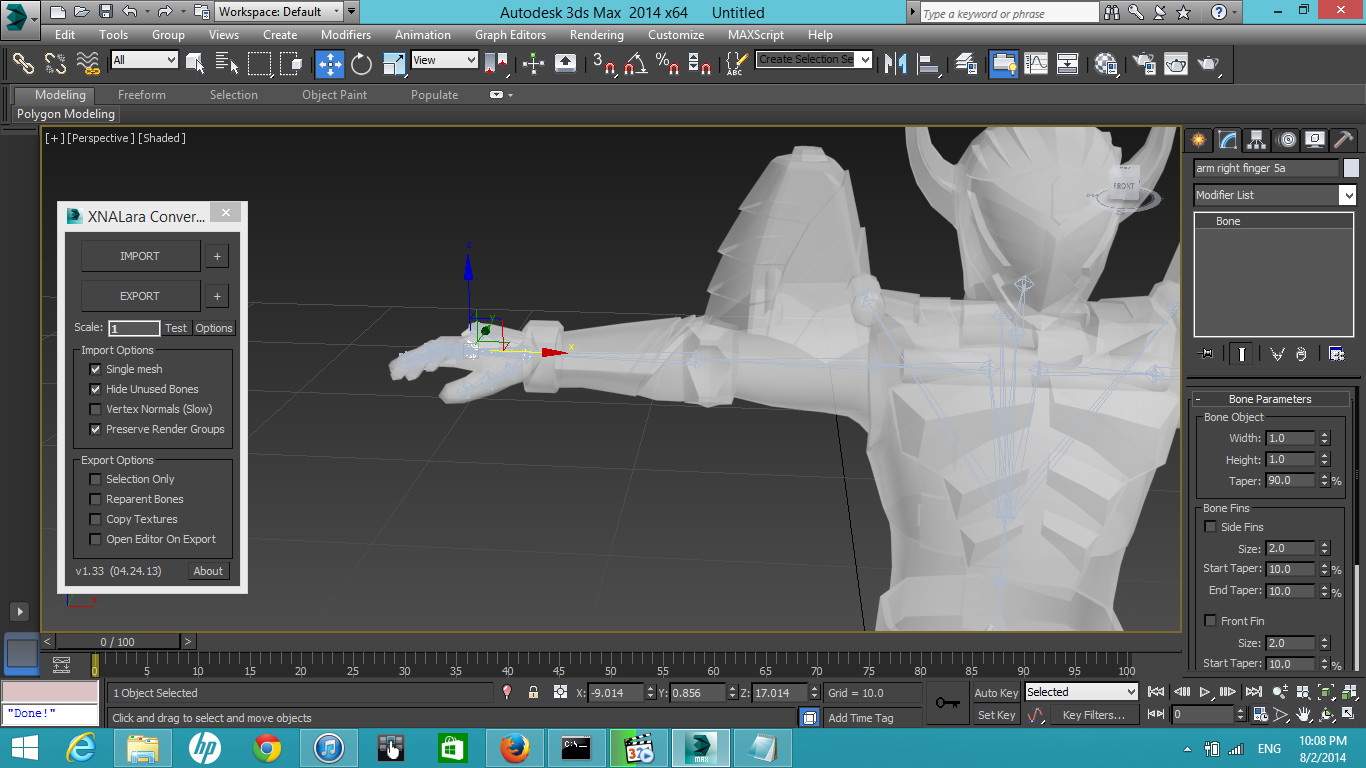Toggle Percent Snap in toolbar
The image size is (1366, 768).
tap(666, 63)
